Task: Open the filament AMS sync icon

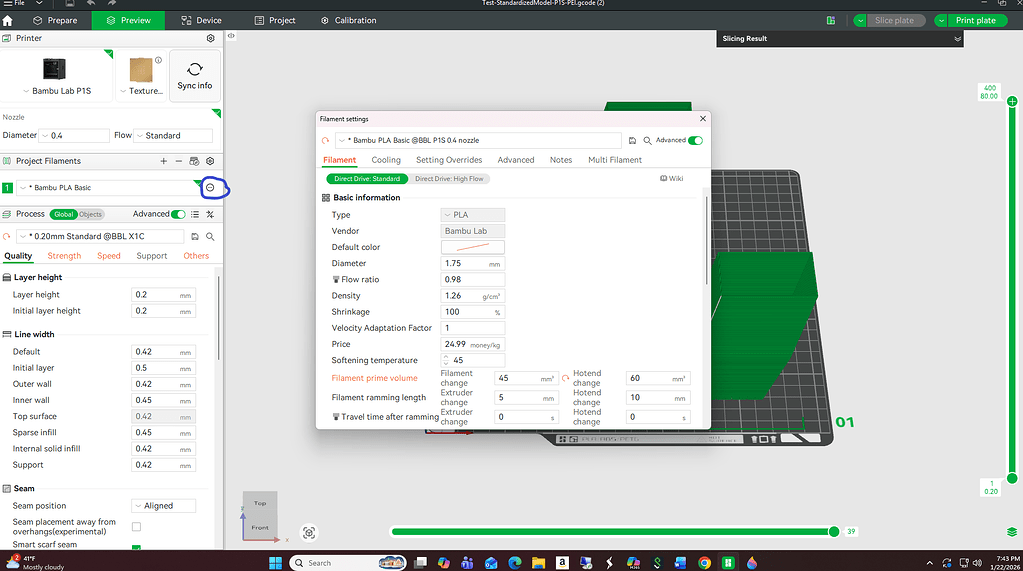Action: click(194, 161)
